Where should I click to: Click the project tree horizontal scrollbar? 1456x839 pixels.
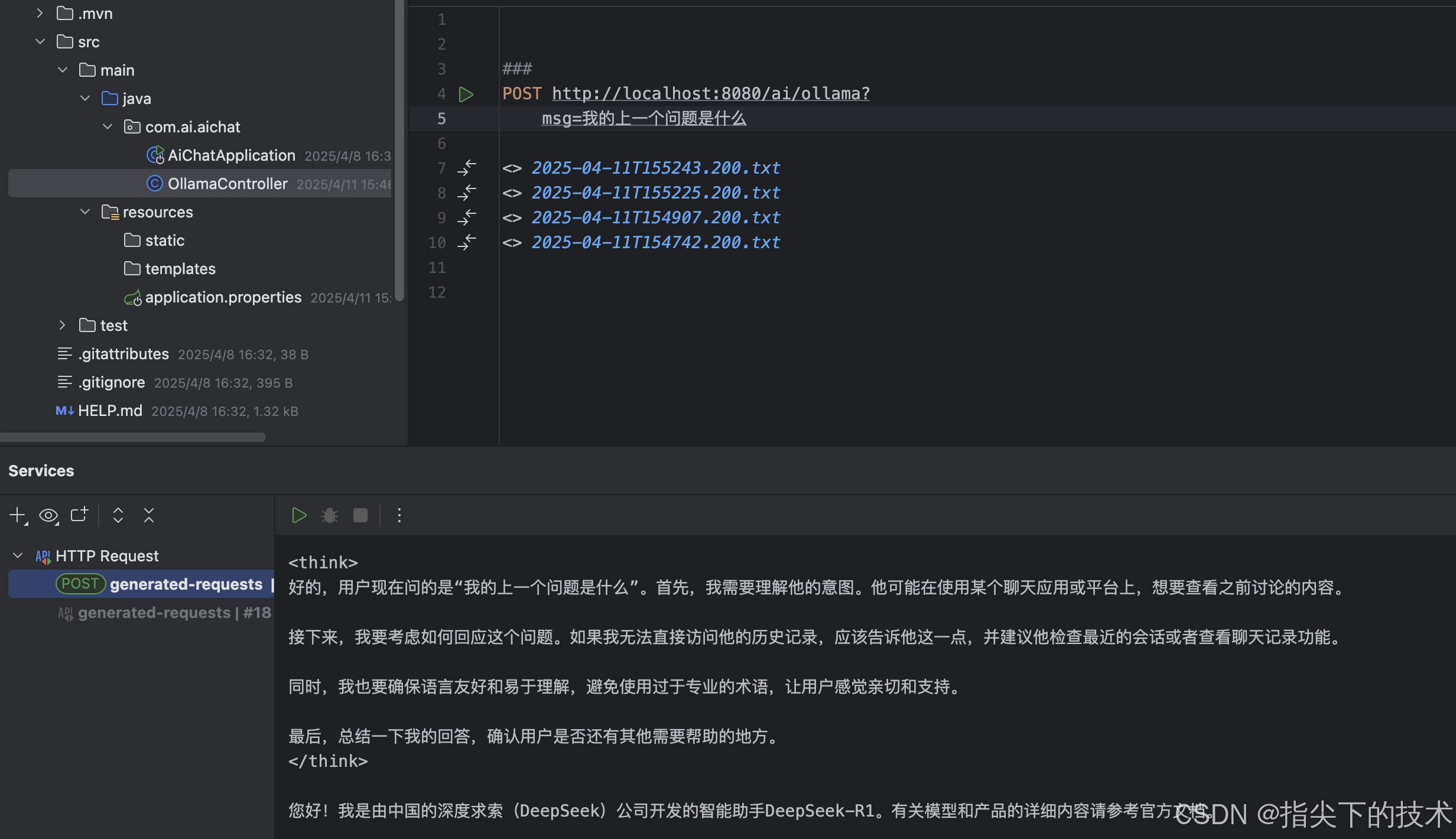tap(133, 437)
